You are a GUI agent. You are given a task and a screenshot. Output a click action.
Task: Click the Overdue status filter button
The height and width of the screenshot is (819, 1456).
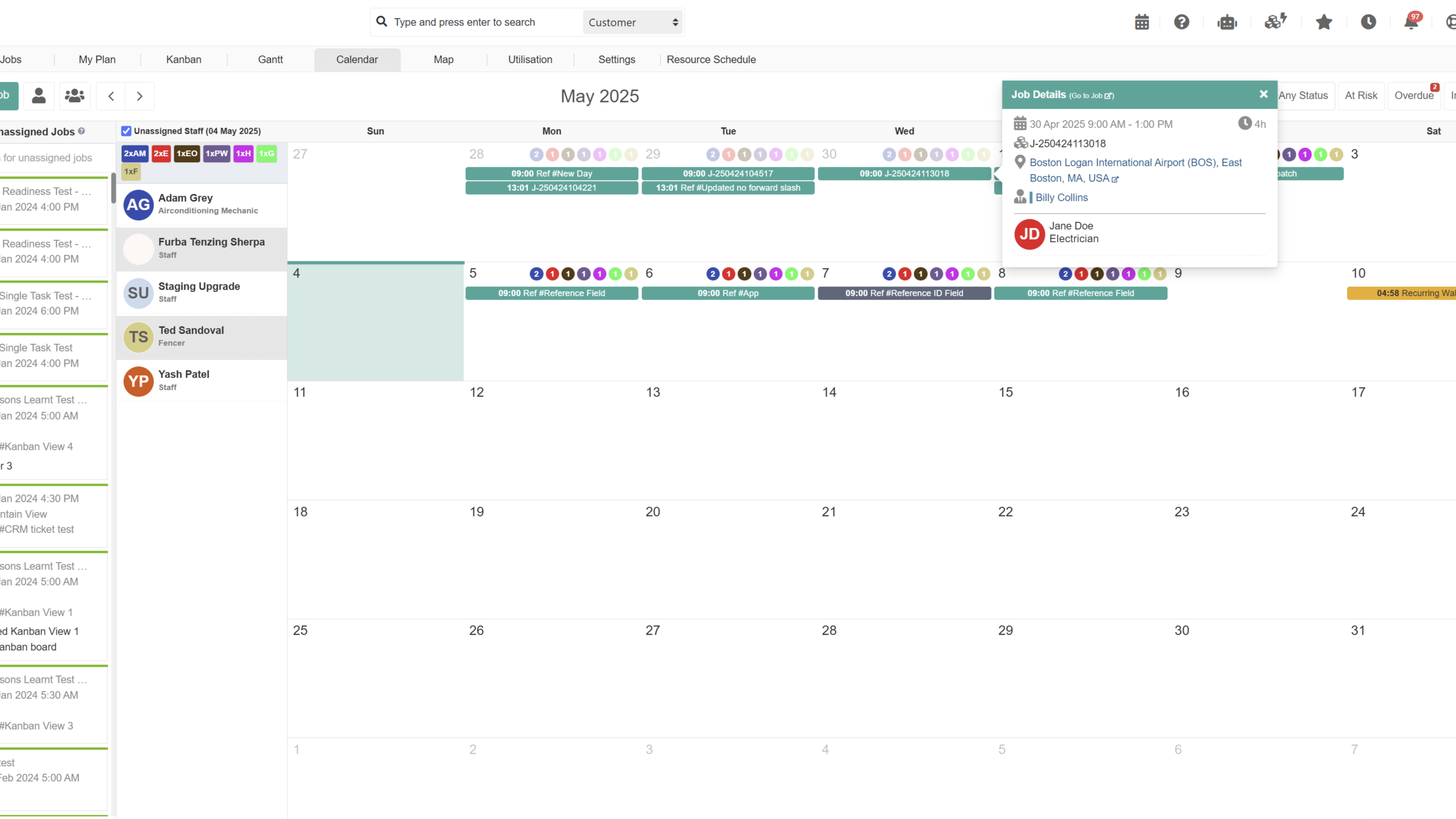1413,95
